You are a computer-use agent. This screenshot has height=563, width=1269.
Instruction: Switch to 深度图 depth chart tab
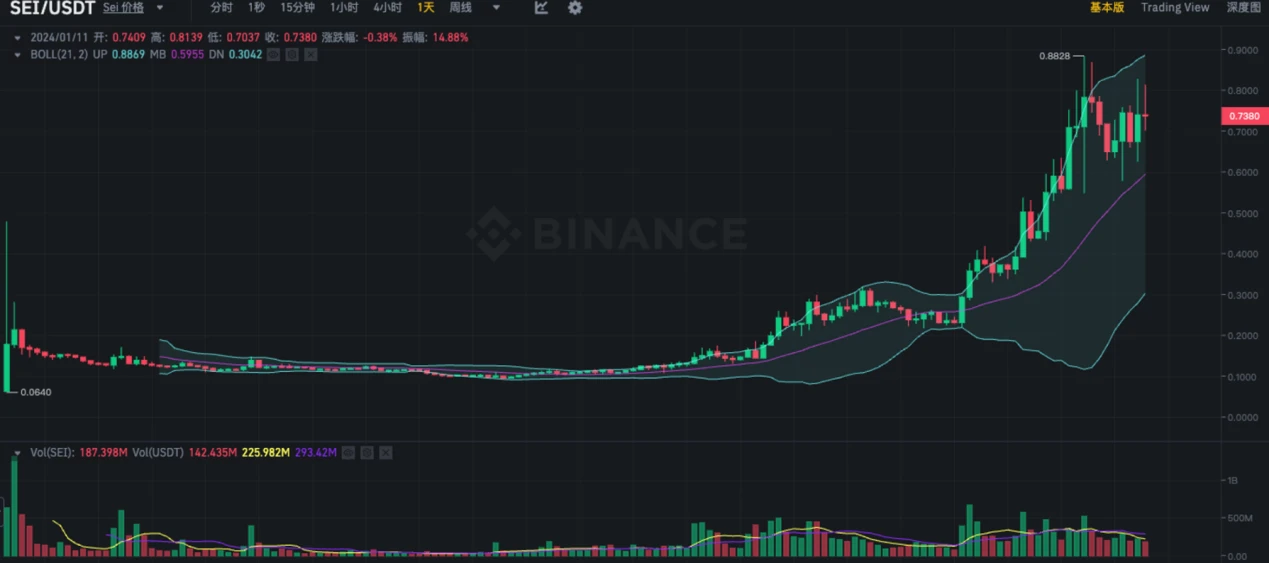coord(1244,8)
